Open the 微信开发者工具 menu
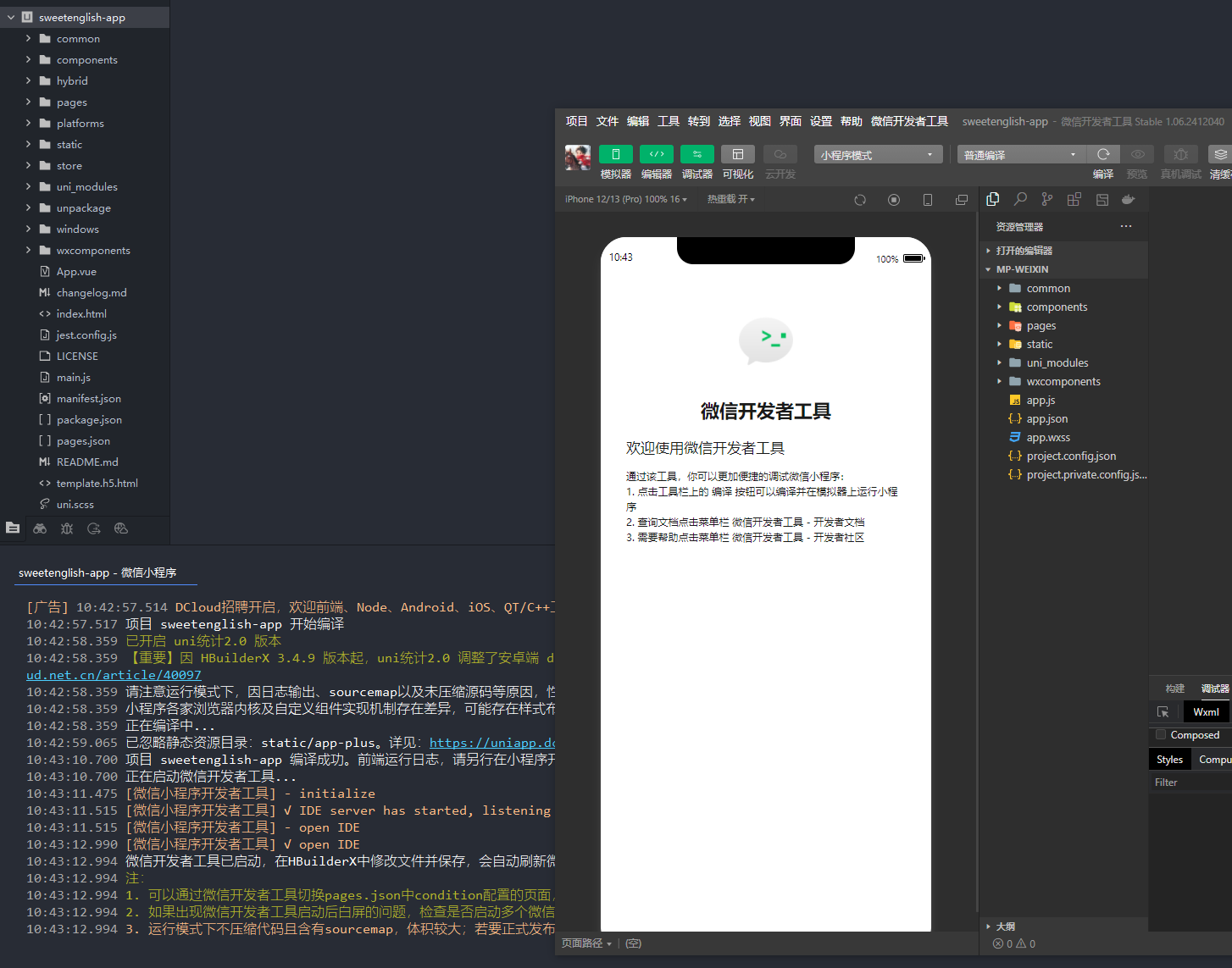 coord(909,121)
